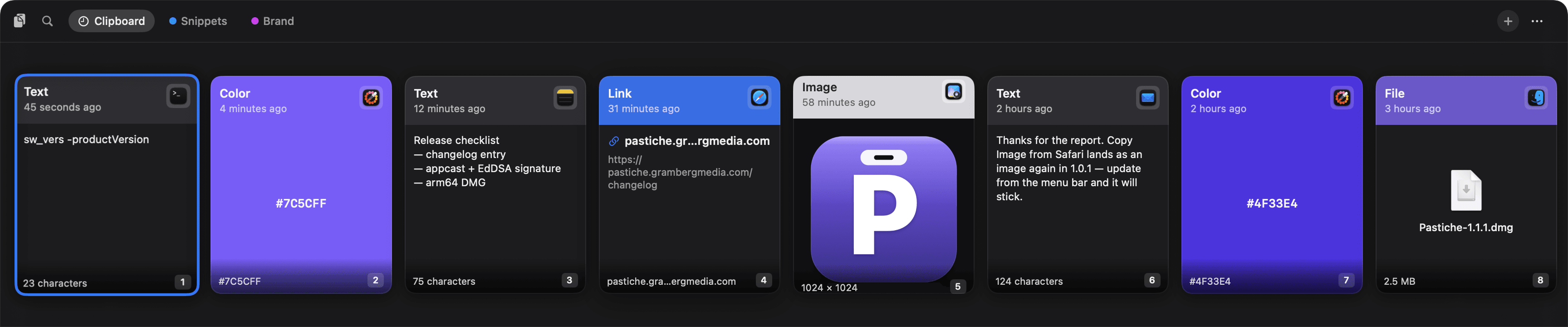Select the Pastiche P app icon image
The height and width of the screenshot is (327, 1568).
tap(883, 209)
